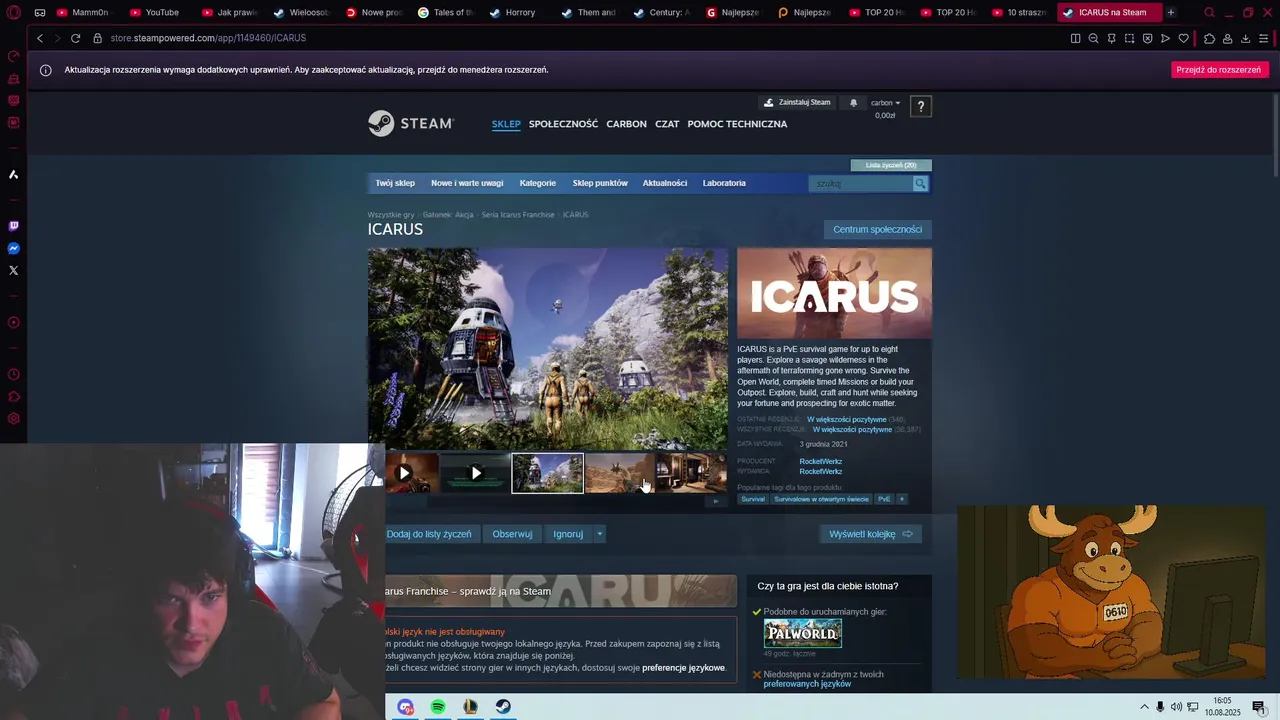Expand the Ignoruj options dropdown arrow

pyautogui.click(x=600, y=534)
